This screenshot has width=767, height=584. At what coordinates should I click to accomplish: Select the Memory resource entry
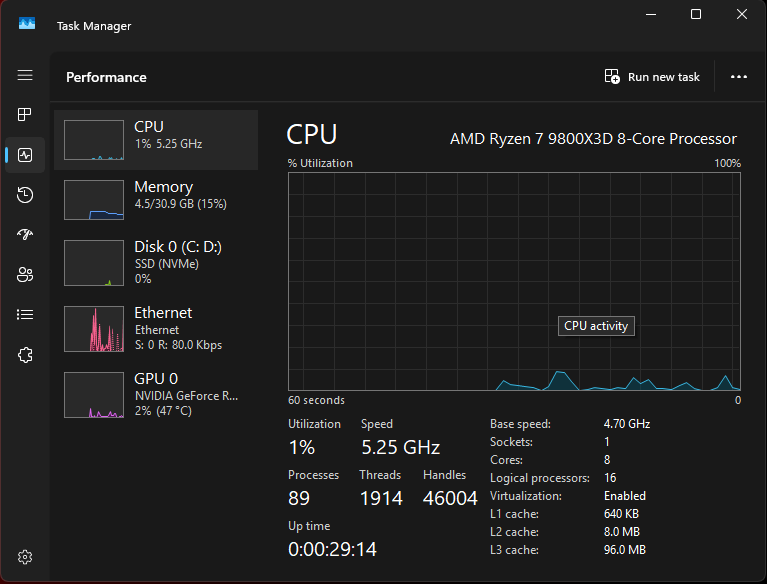(x=156, y=200)
